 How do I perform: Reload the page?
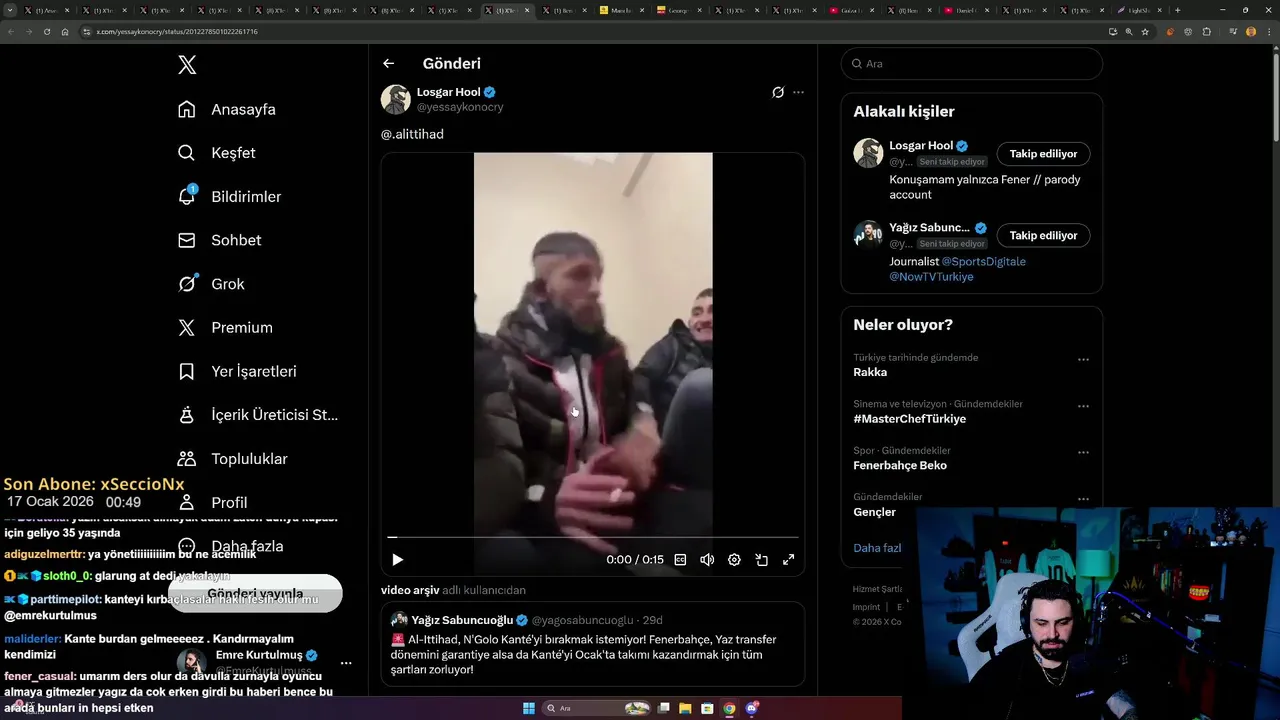tap(46, 31)
